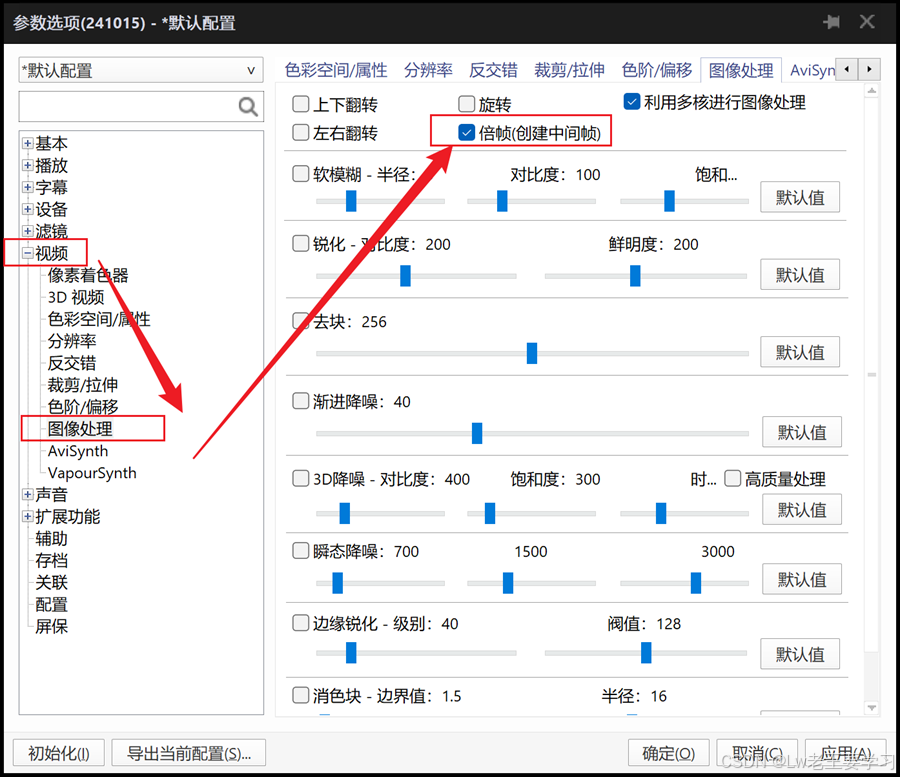Click the right panel vertical scrollbar

[872, 399]
